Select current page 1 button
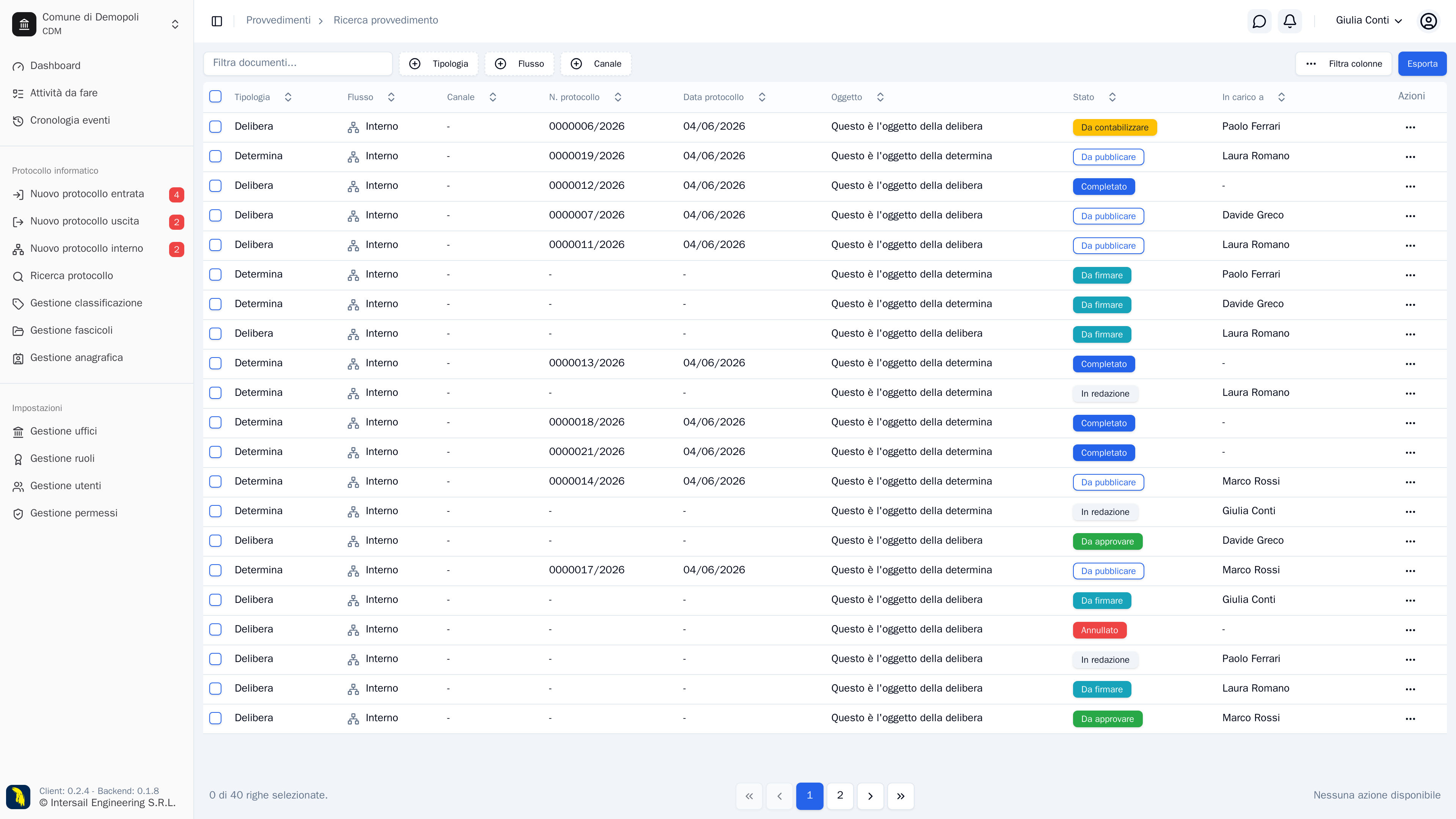The image size is (1456, 819). pyautogui.click(x=810, y=796)
